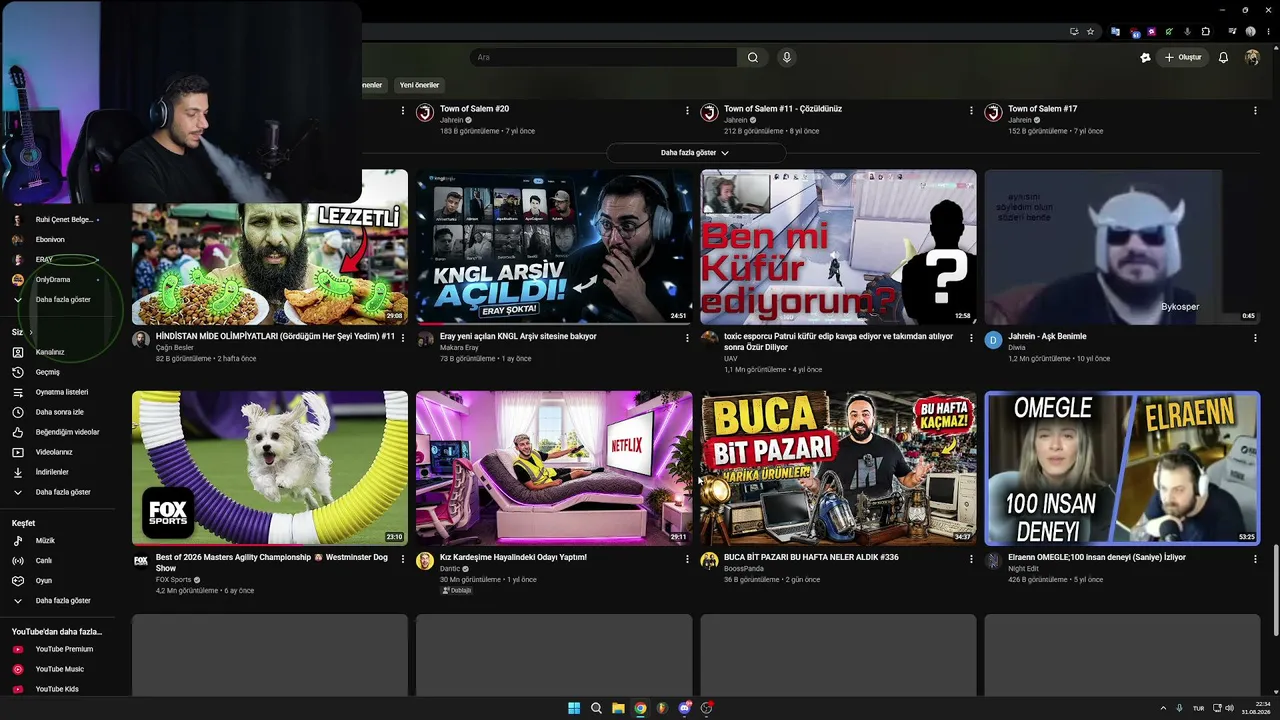Click the YouTube search magnifier button
This screenshot has height=720, width=1280.
coord(753,58)
